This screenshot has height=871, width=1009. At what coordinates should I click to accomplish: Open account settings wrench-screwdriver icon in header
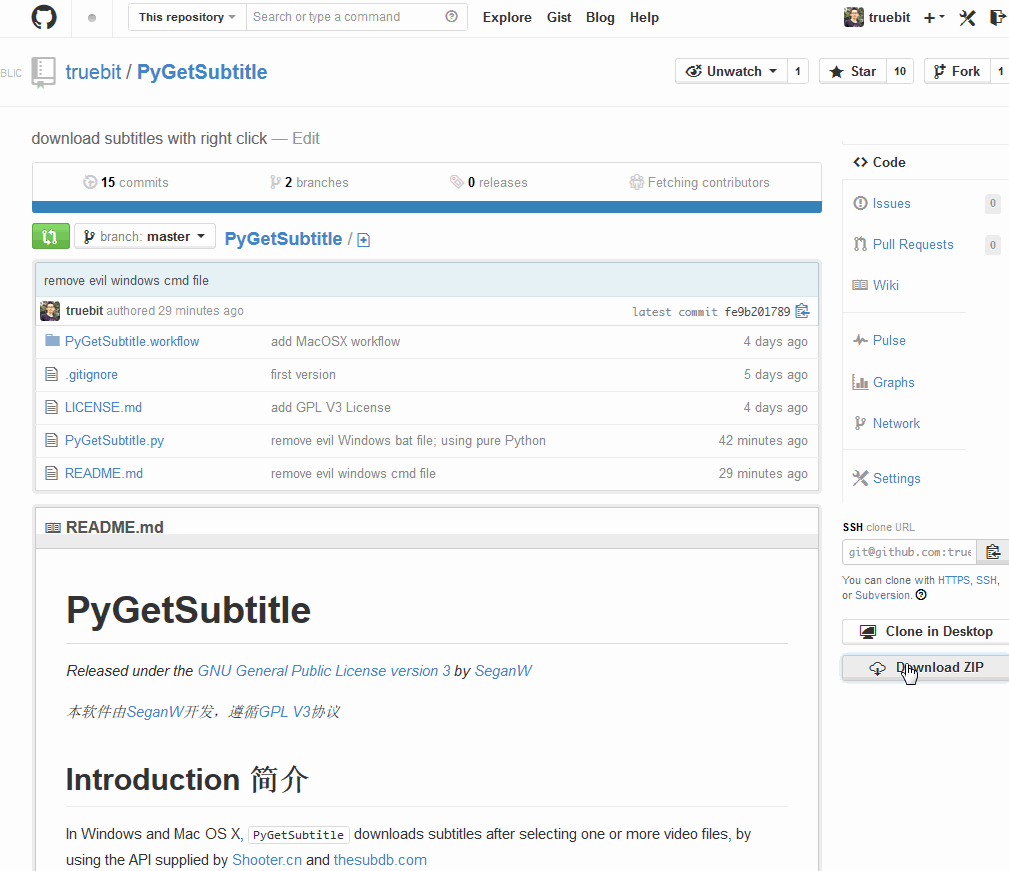point(967,17)
